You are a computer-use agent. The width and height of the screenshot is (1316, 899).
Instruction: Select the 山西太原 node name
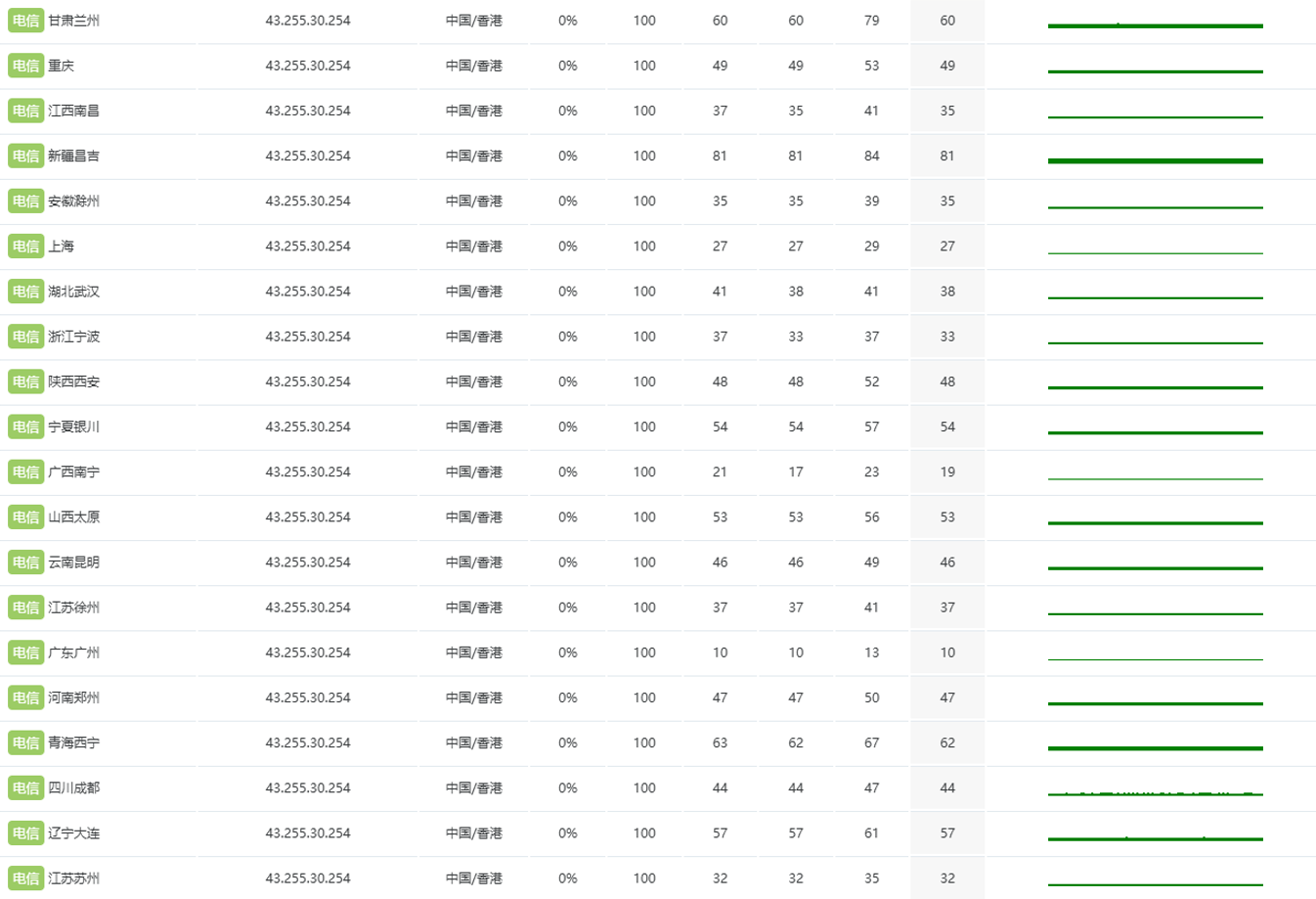click(74, 517)
